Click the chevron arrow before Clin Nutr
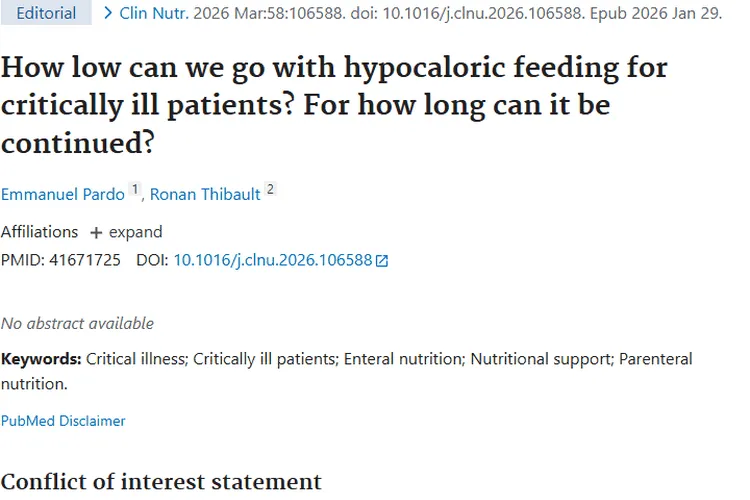 (108, 14)
